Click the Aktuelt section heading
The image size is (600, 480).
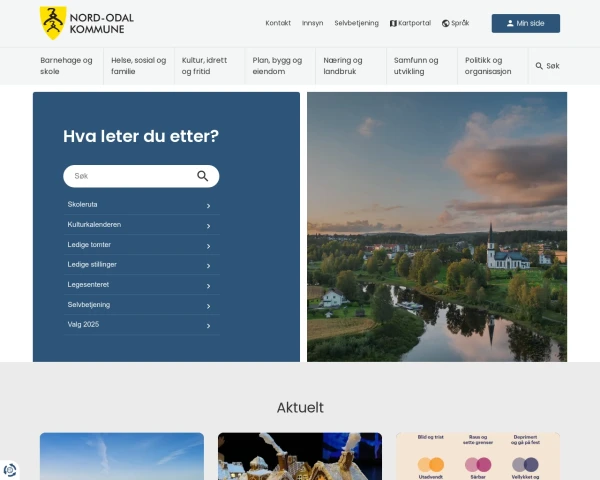(300, 408)
